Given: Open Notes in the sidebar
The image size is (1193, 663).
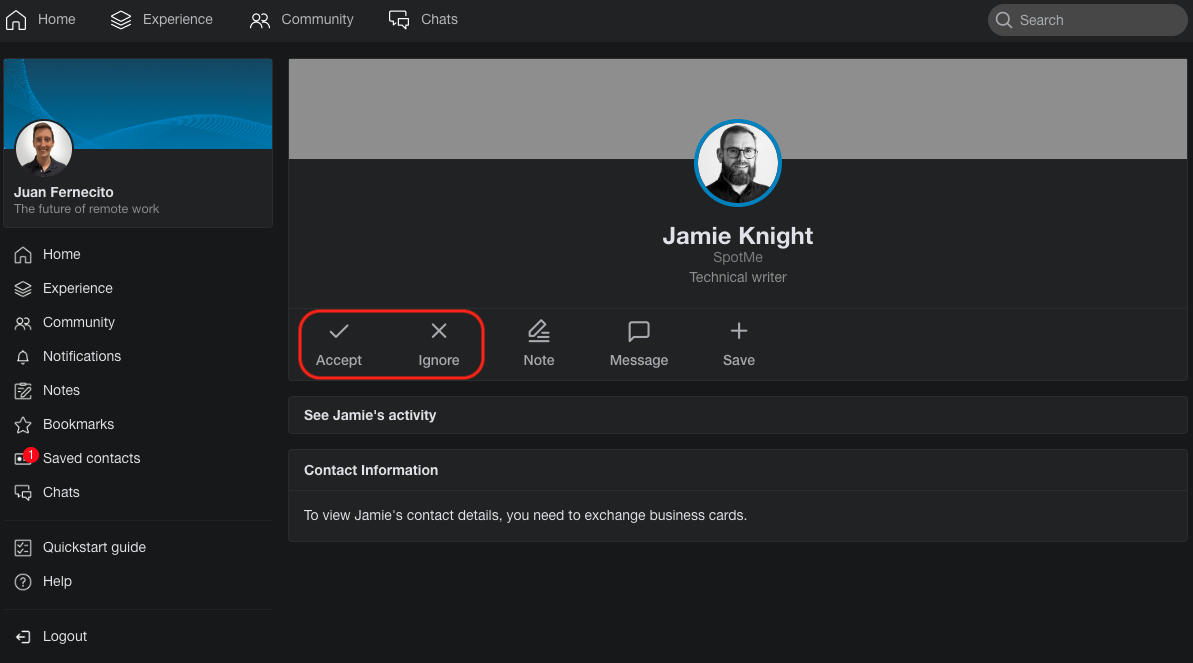Looking at the screenshot, I should pos(46,390).
